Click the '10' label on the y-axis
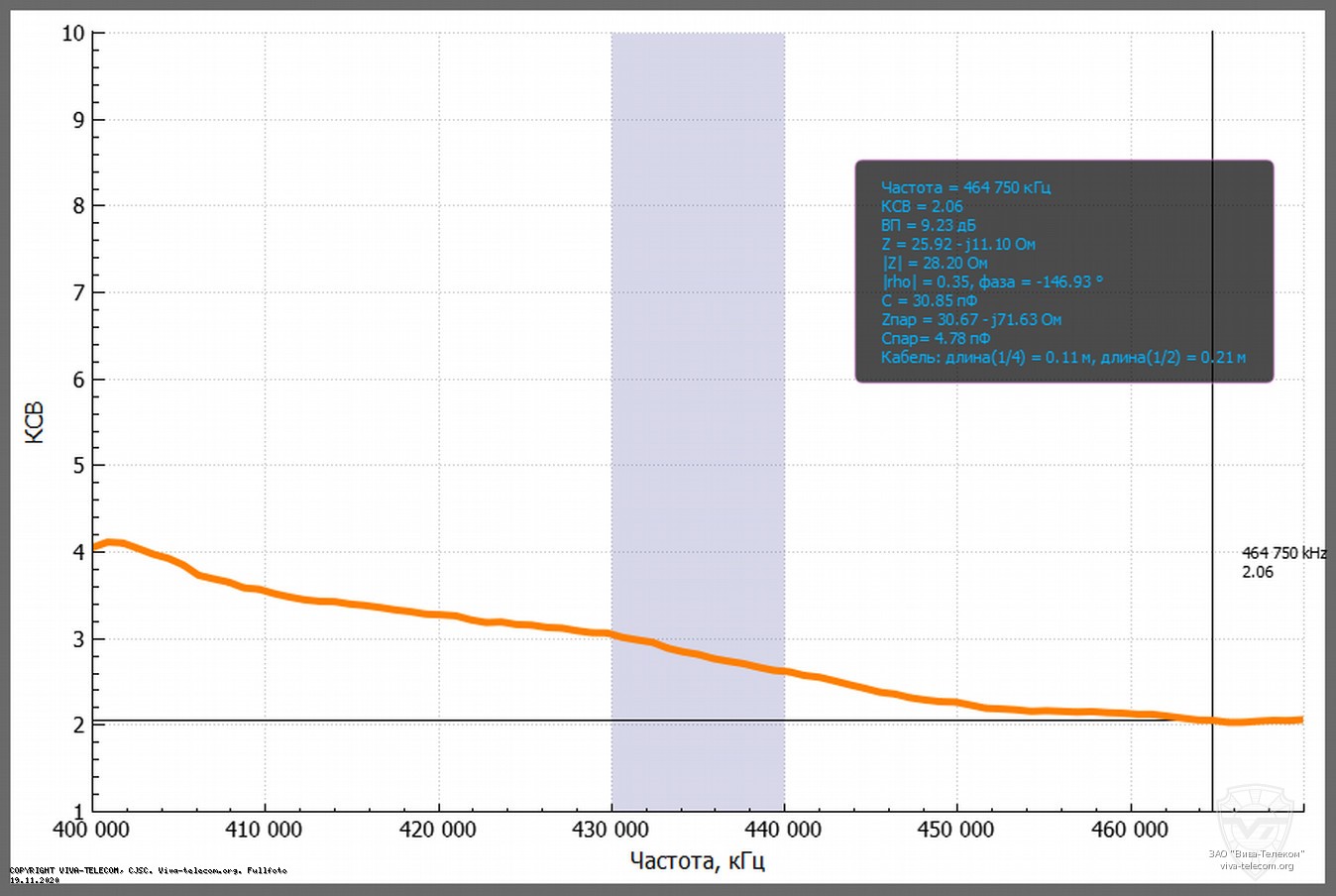 [x=73, y=34]
